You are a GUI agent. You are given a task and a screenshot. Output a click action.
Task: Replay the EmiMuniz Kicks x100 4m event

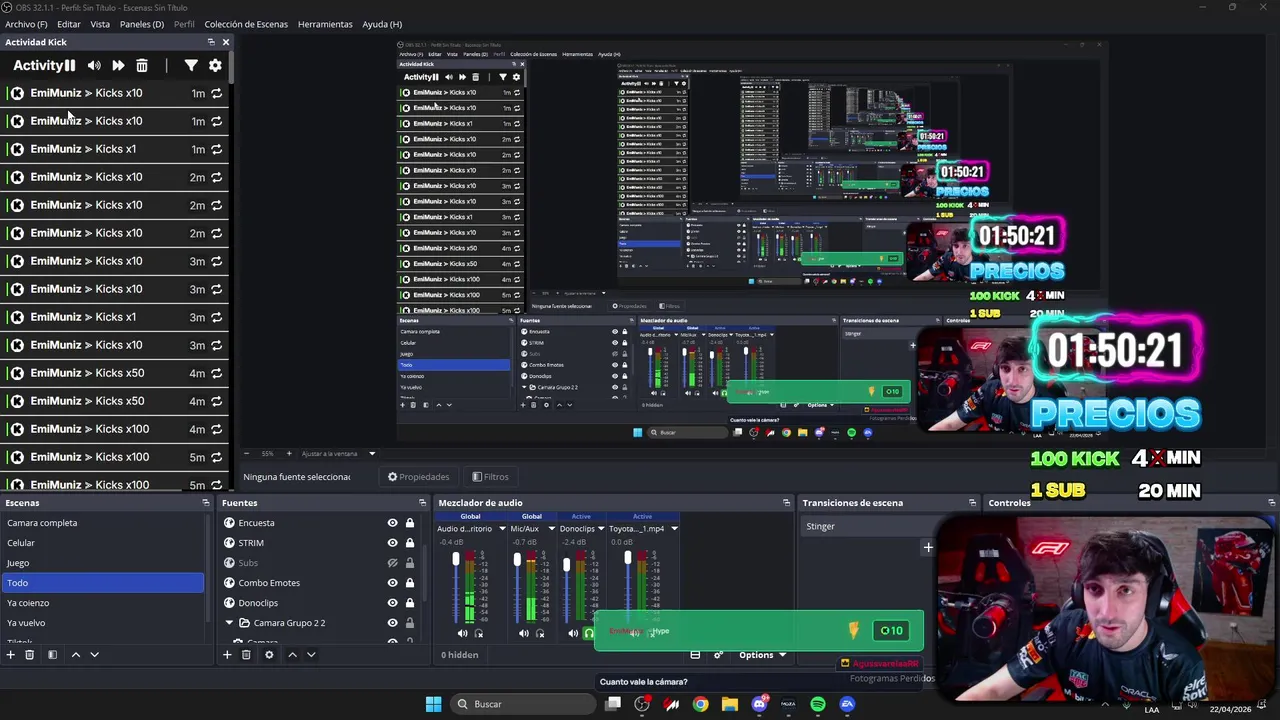pyautogui.click(x=216, y=429)
